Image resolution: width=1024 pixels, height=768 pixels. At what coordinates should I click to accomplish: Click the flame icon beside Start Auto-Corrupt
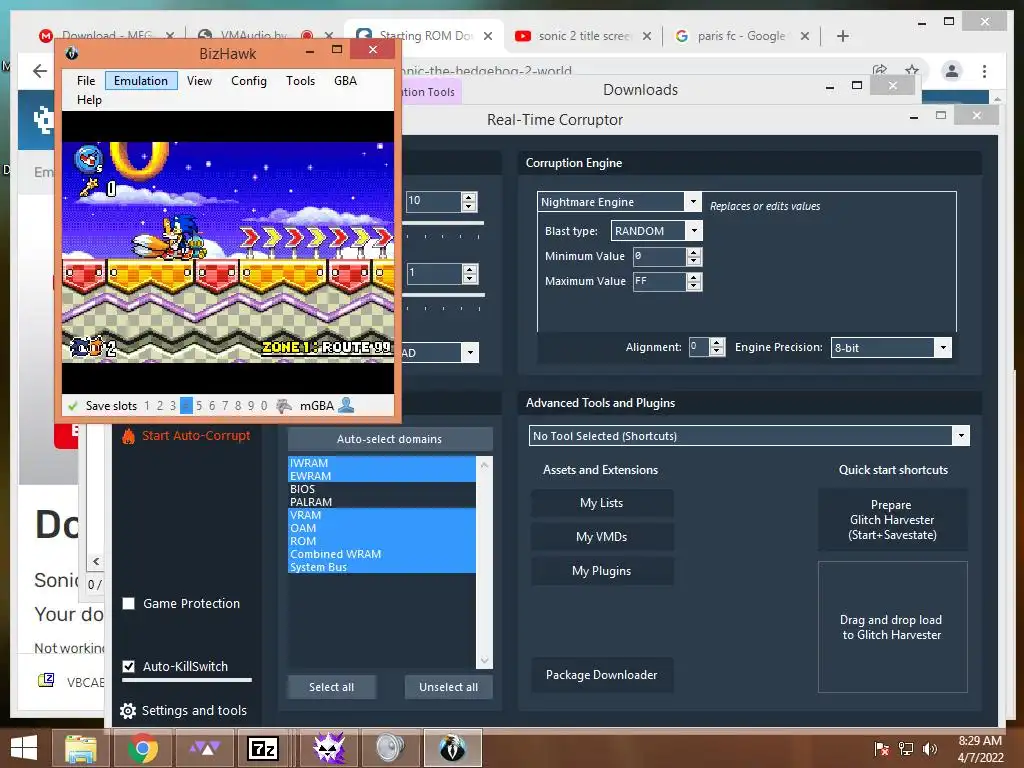tap(129, 436)
